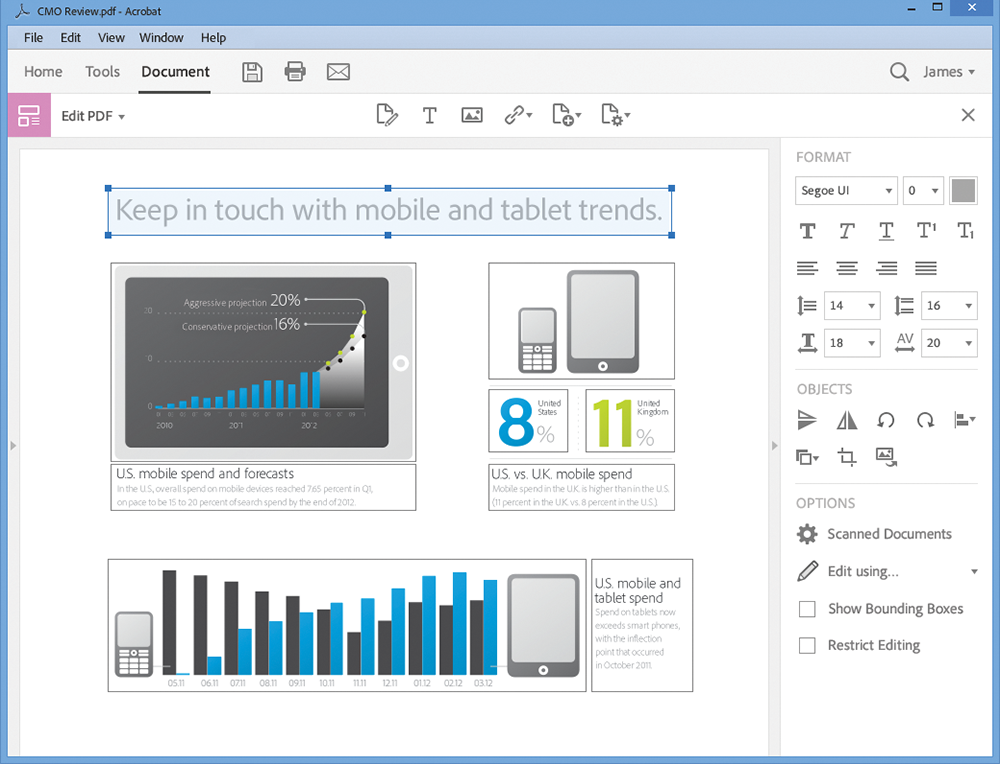Click the Crop tool in Objects

(846, 457)
